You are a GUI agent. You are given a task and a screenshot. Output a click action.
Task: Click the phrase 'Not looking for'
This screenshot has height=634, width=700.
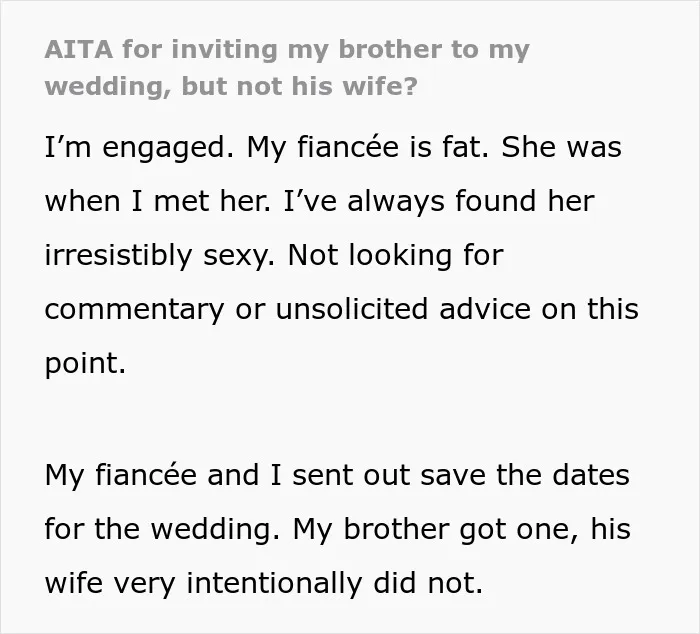(396, 255)
